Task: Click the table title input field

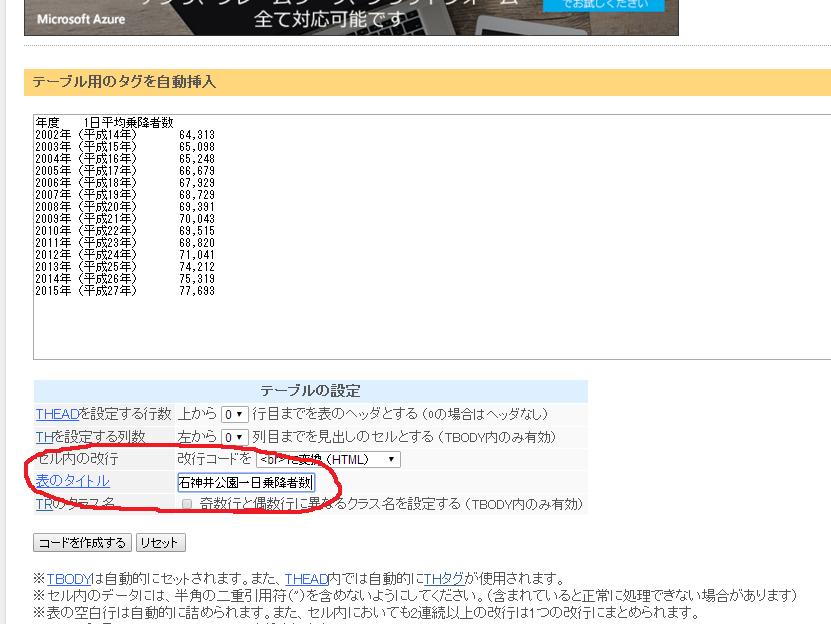Action: click(x=246, y=482)
